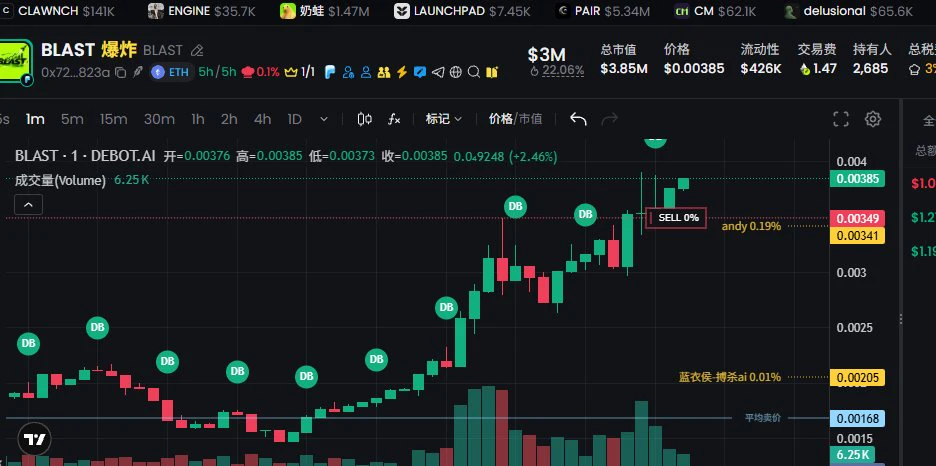Redo the chart action
The height and width of the screenshot is (466, 936).
(609, 119)
